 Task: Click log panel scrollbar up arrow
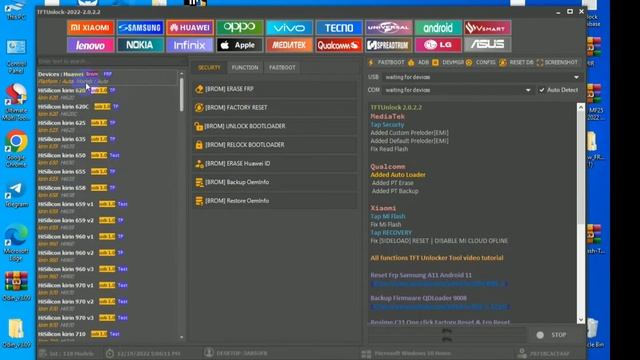coord(581,107)
